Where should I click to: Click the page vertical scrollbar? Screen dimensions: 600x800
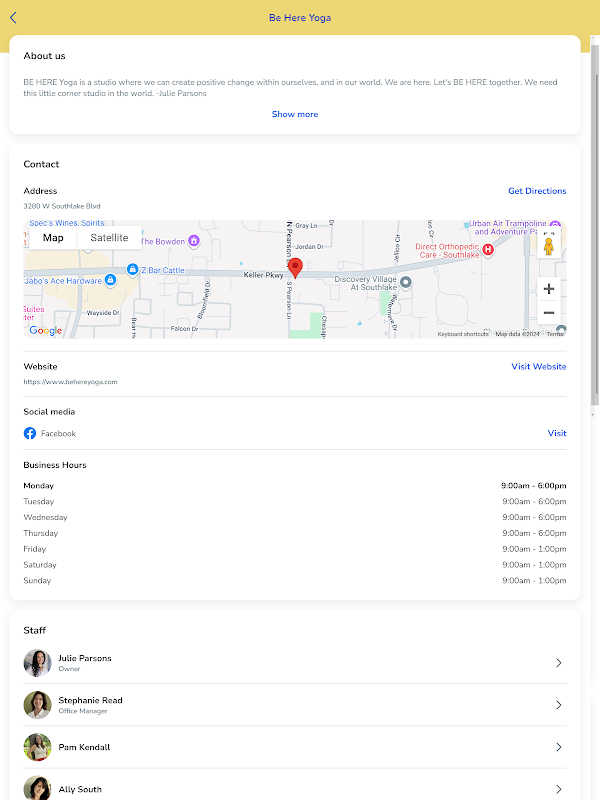pyautogui.click(x=594, y=224)
